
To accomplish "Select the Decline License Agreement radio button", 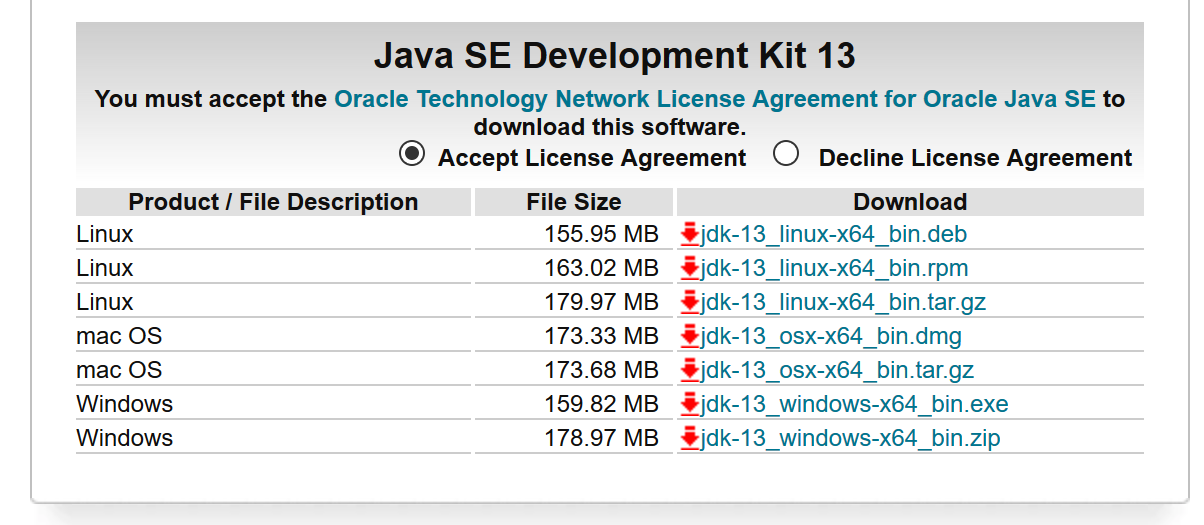I will [x=787, y=154].
